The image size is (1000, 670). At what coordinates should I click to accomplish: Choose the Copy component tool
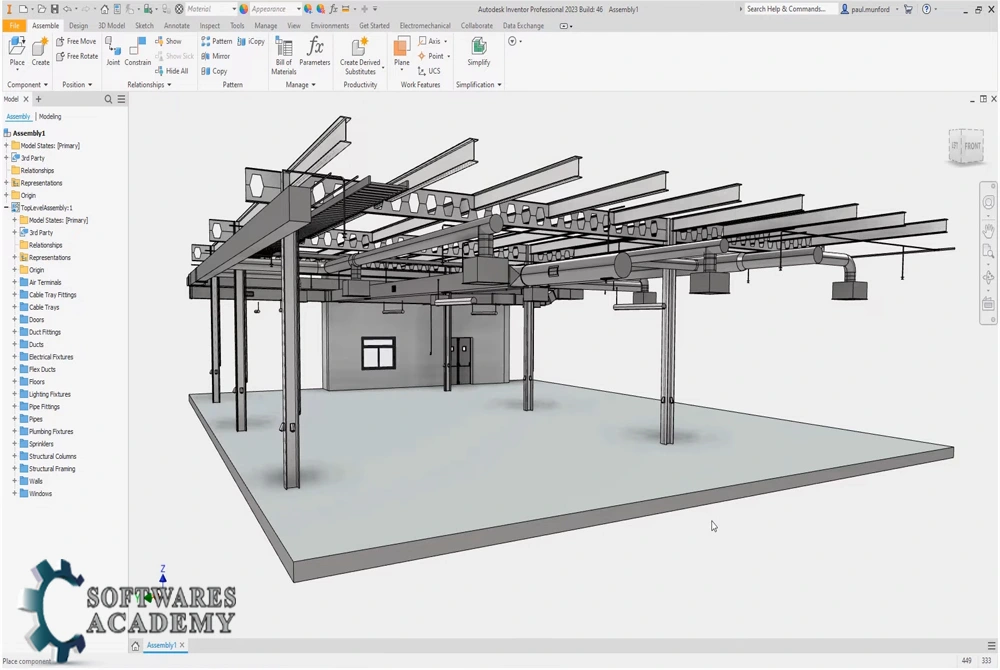pyautogui.click(x=214, y=71)
